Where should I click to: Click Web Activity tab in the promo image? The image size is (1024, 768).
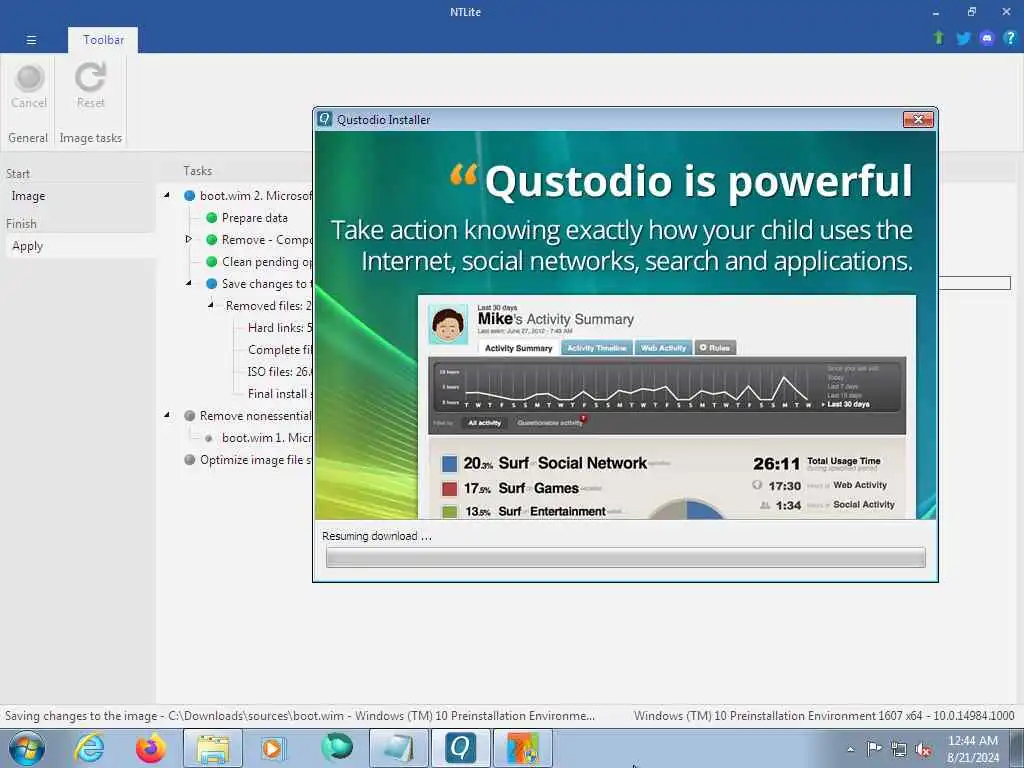coord(664,348)
